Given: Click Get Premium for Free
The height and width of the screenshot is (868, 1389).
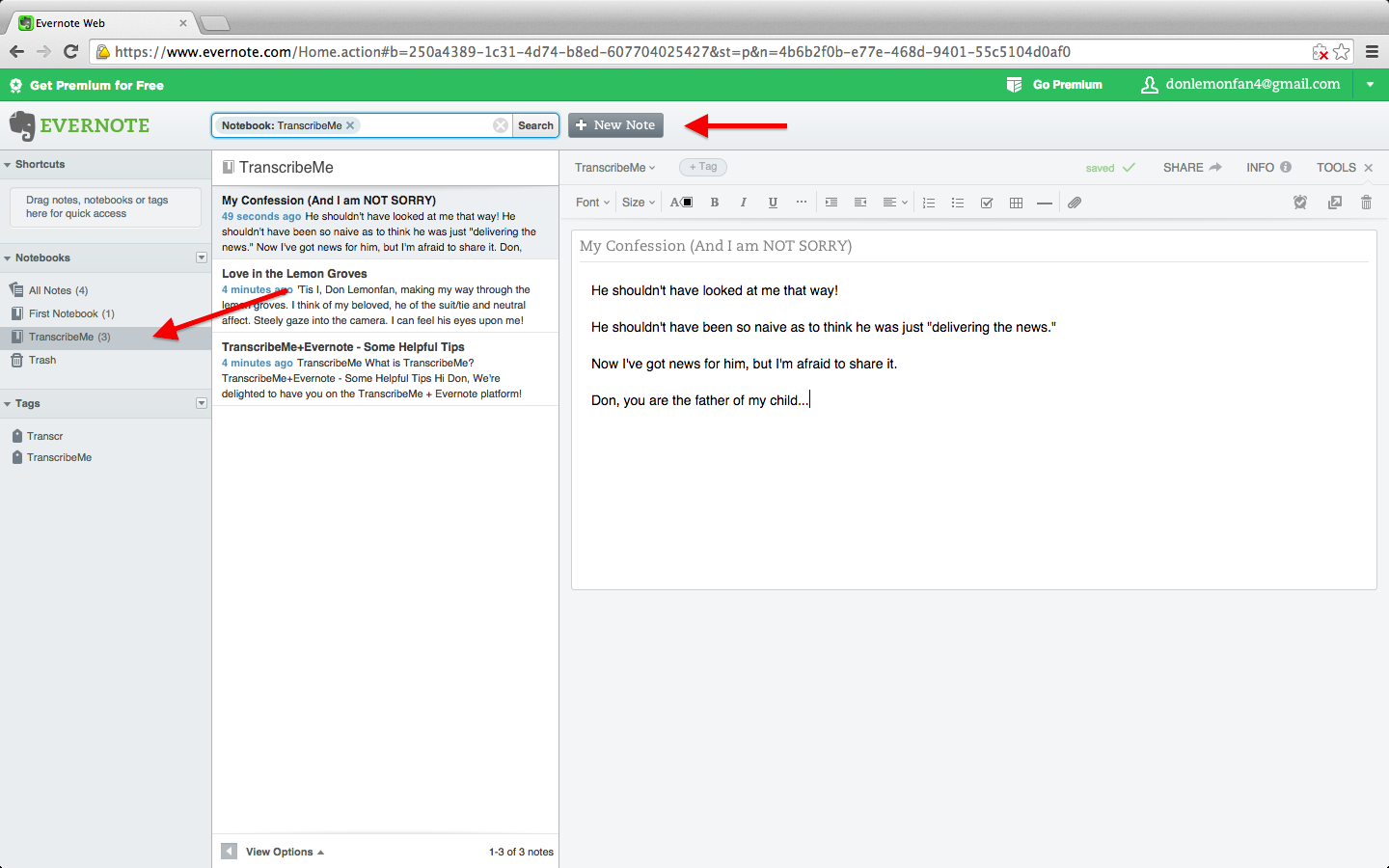Looking at the screenshot, I should click(x=88, y=85).
